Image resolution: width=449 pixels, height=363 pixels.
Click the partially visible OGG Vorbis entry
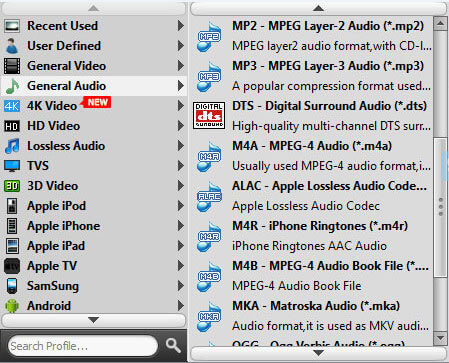[x=312, y=342]
